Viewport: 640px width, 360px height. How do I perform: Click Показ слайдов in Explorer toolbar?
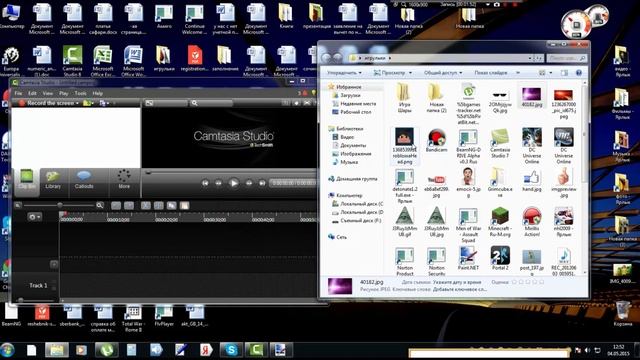[491, 73]
